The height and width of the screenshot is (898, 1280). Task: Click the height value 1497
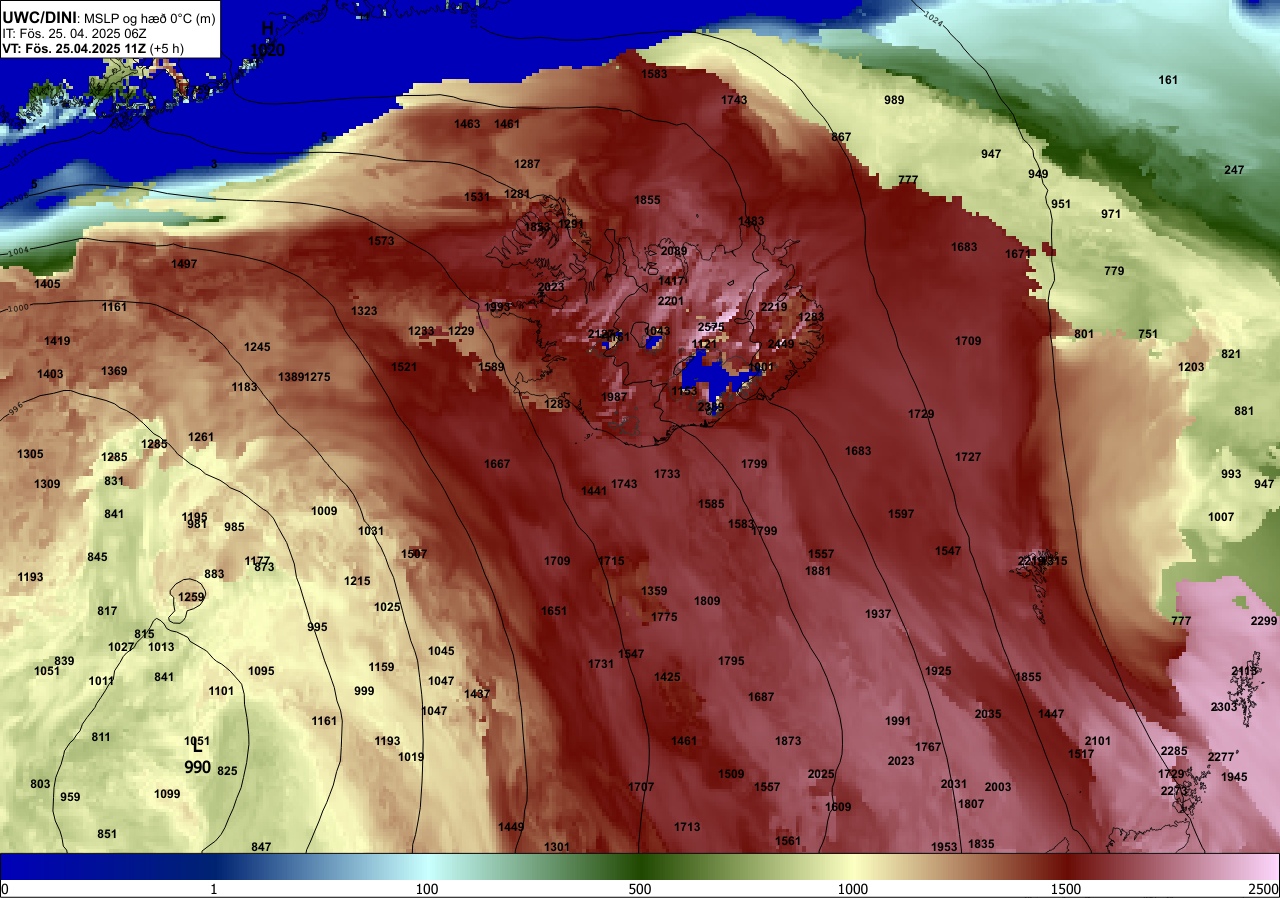[184, 264]
